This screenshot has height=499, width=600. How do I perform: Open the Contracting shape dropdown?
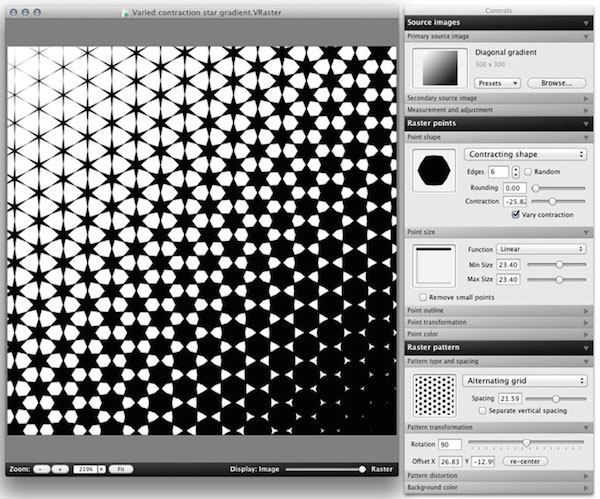[x=525, y=155]
